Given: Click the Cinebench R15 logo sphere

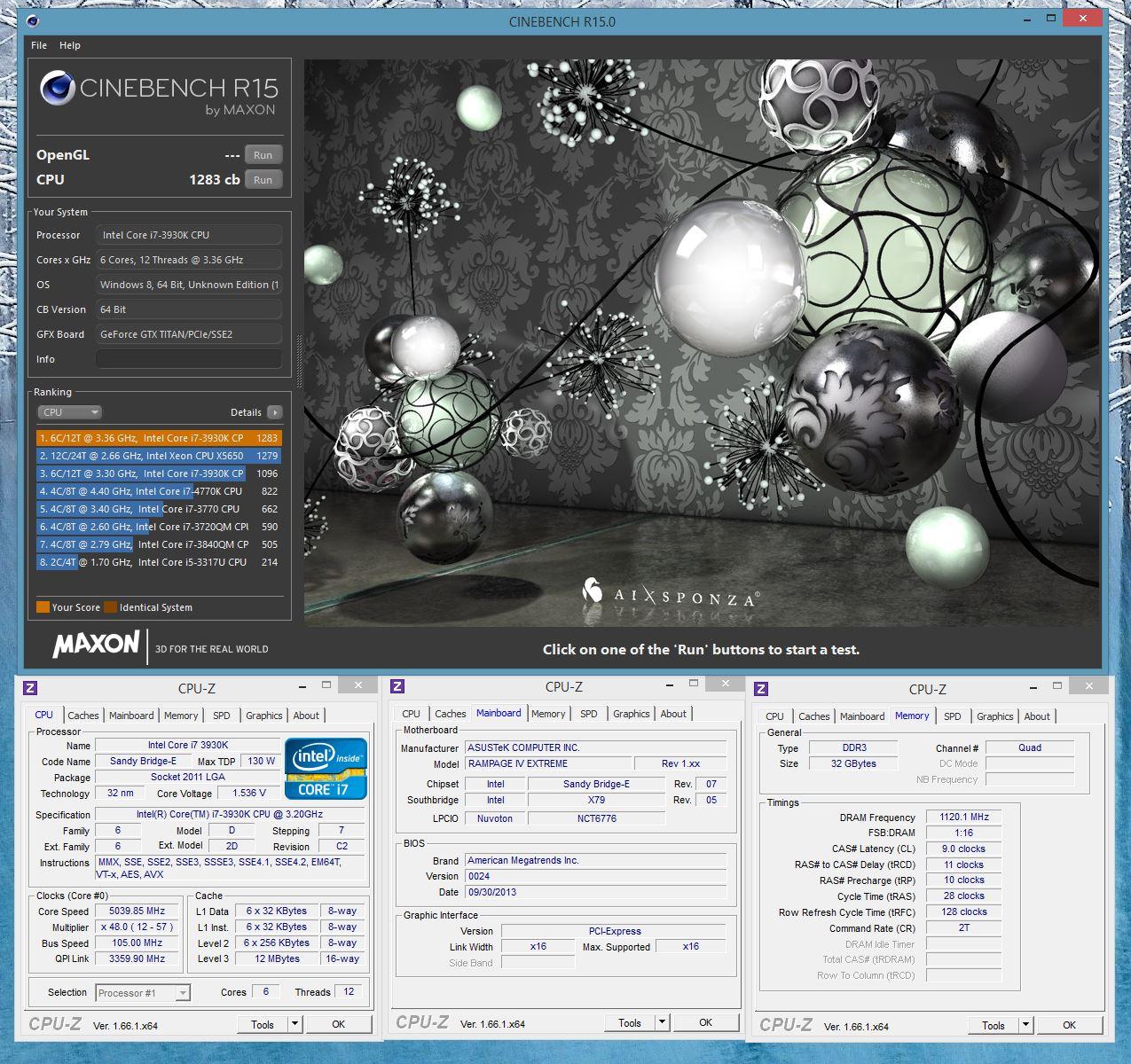Looking at the screenshot, I should point(58,88).
